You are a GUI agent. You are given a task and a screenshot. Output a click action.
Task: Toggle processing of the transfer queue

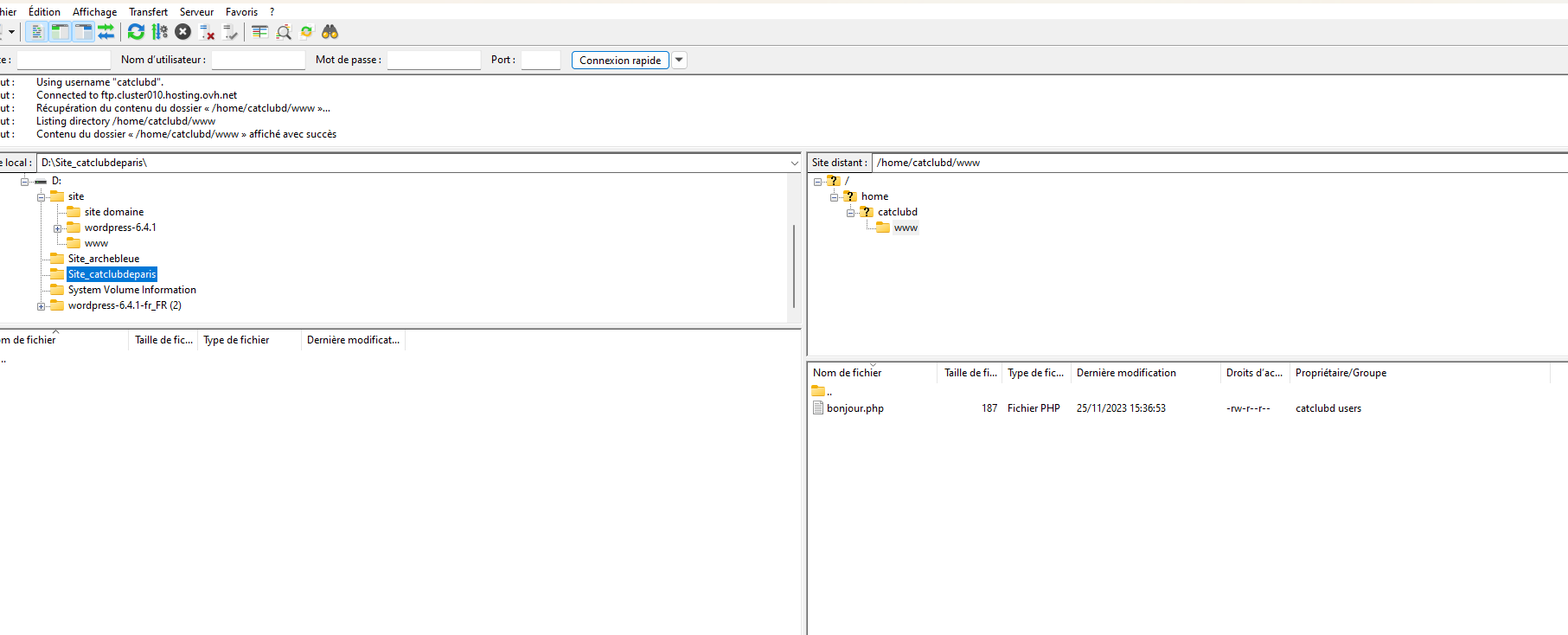pyautogui.click(x=160, y=32)
